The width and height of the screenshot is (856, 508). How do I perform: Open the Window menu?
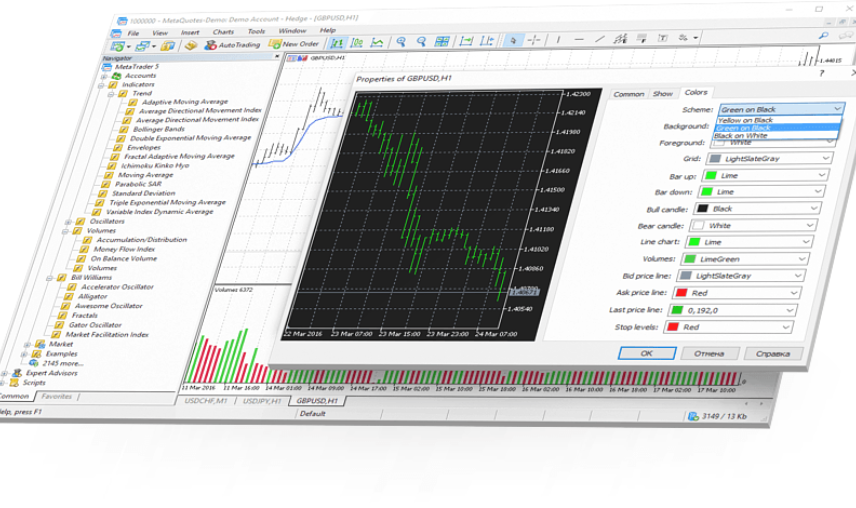tap(292, 31)
